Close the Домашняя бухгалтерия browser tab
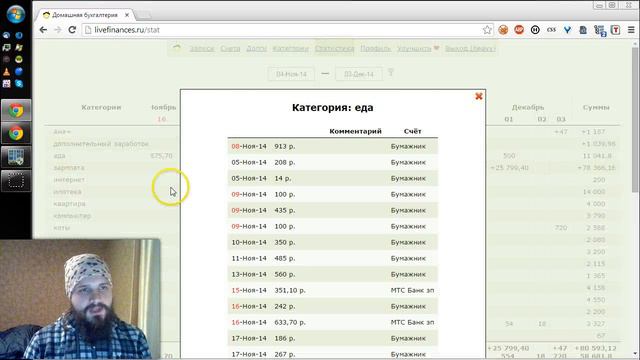The image size is (640, 360). click(x=127, y=15)
